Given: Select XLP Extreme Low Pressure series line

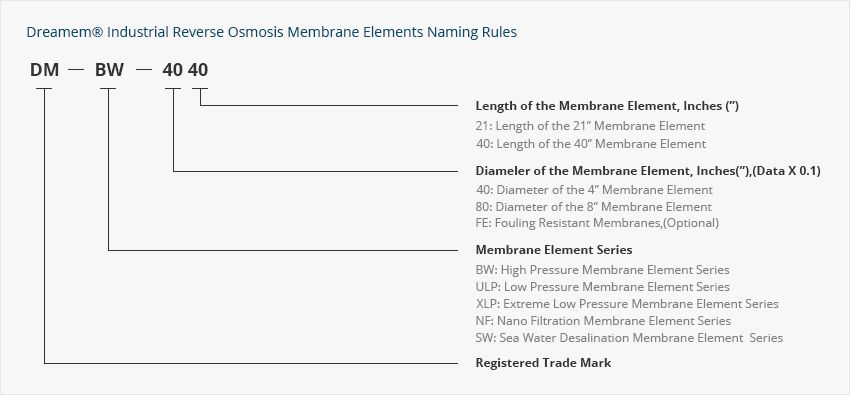Looking at the screenshot, I should [627, 304].
